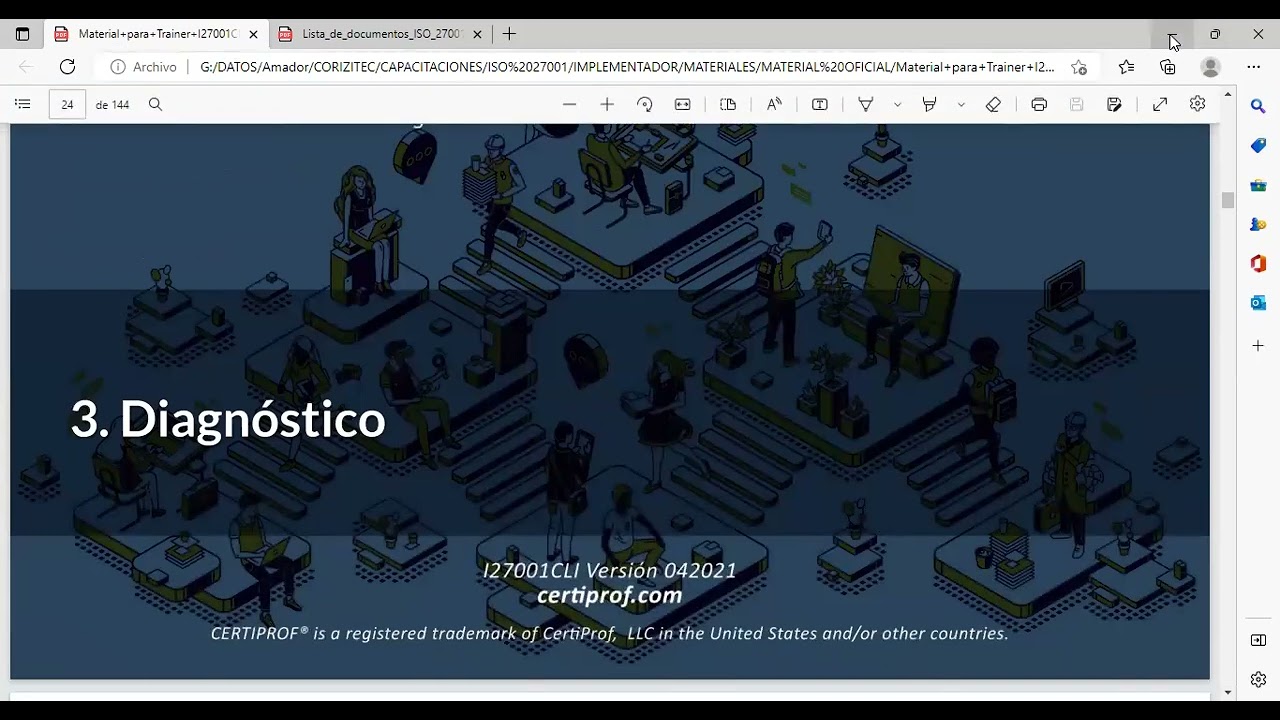The image size is (1280, 720).
Task: Open the PDF search tool
Action: click(155, 104)
